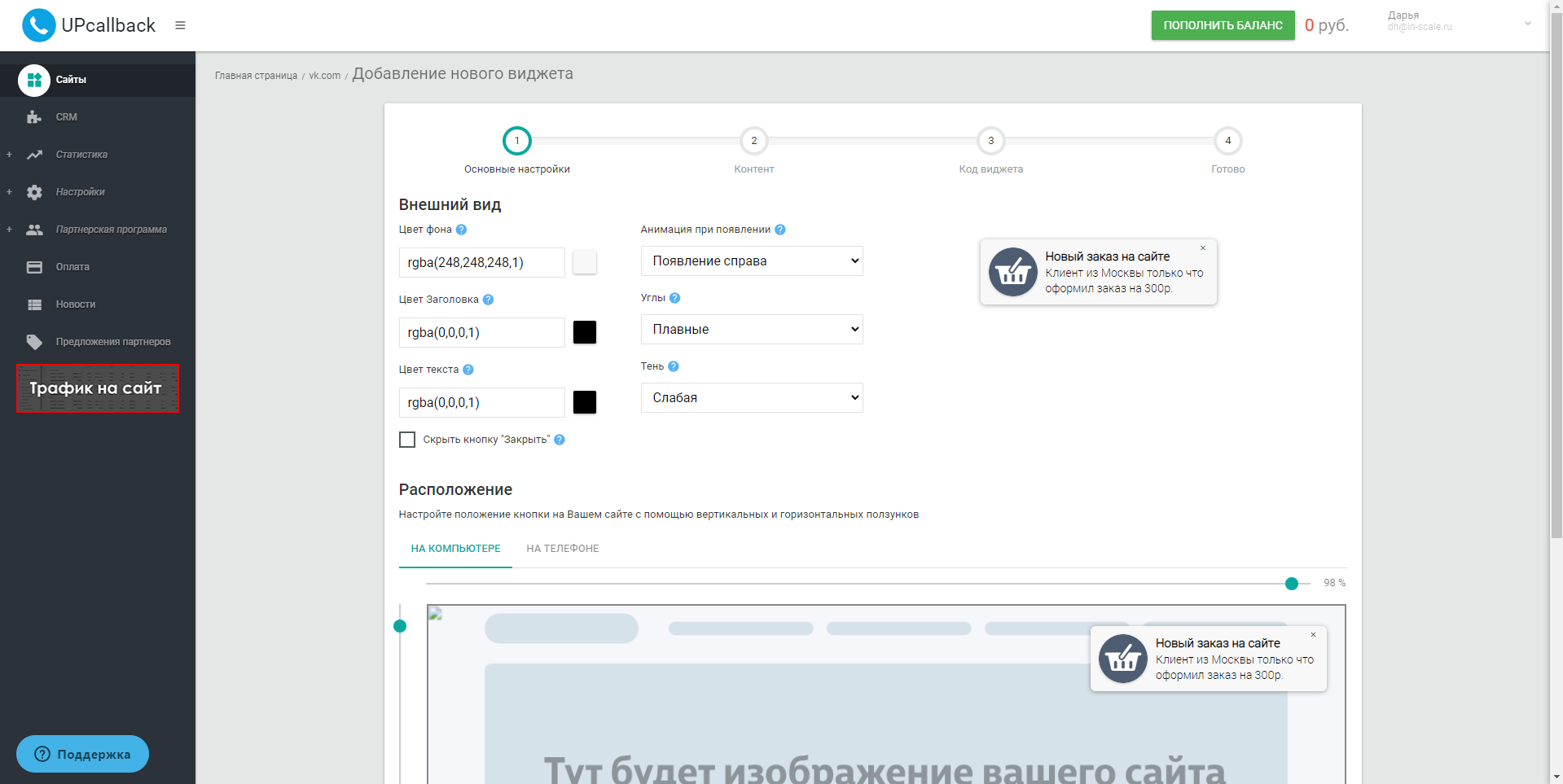Expand Настройки with the plus sign
The width and height of the screenshot is (1563, 784).
[9, 192]
